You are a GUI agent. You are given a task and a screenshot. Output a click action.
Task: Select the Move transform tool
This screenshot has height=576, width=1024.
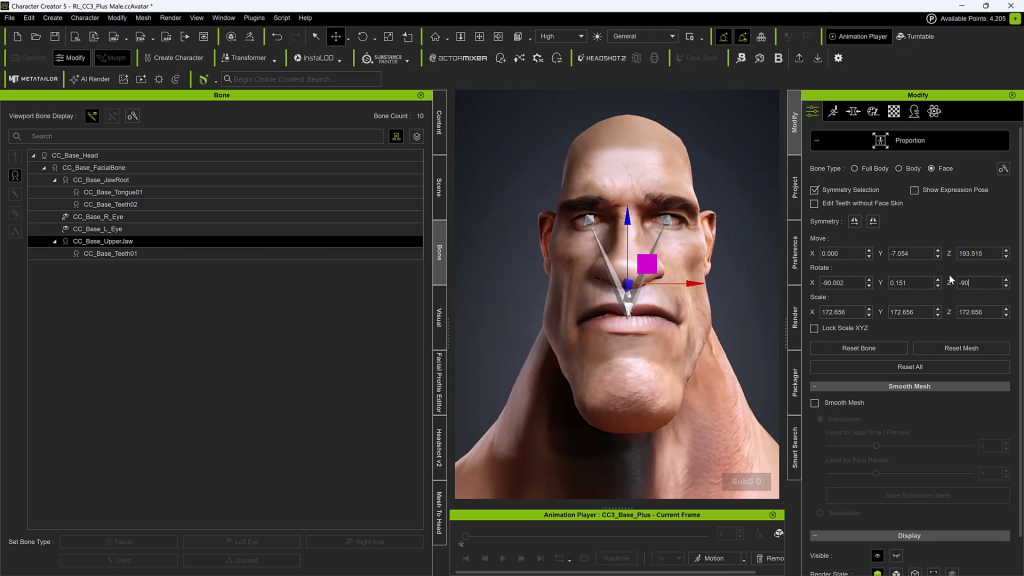pyautogui.click(x=336, y=37)
